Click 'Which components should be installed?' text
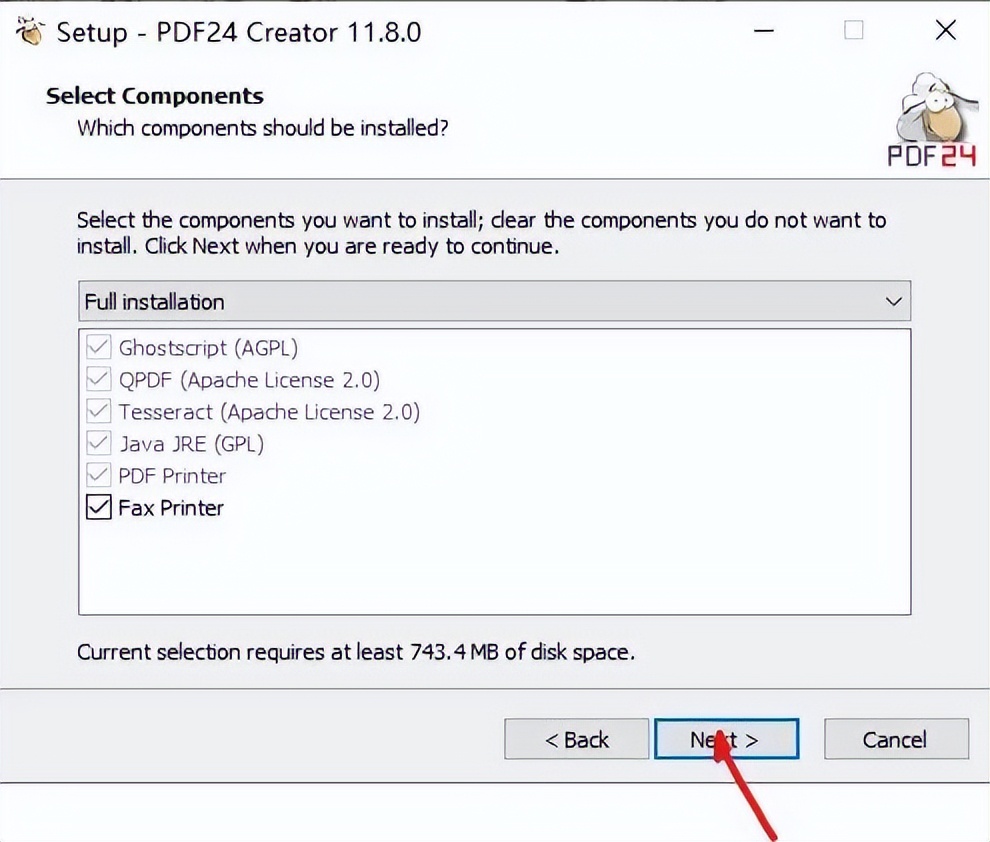Viewport: 990px width, 842px height. [263, 128]
